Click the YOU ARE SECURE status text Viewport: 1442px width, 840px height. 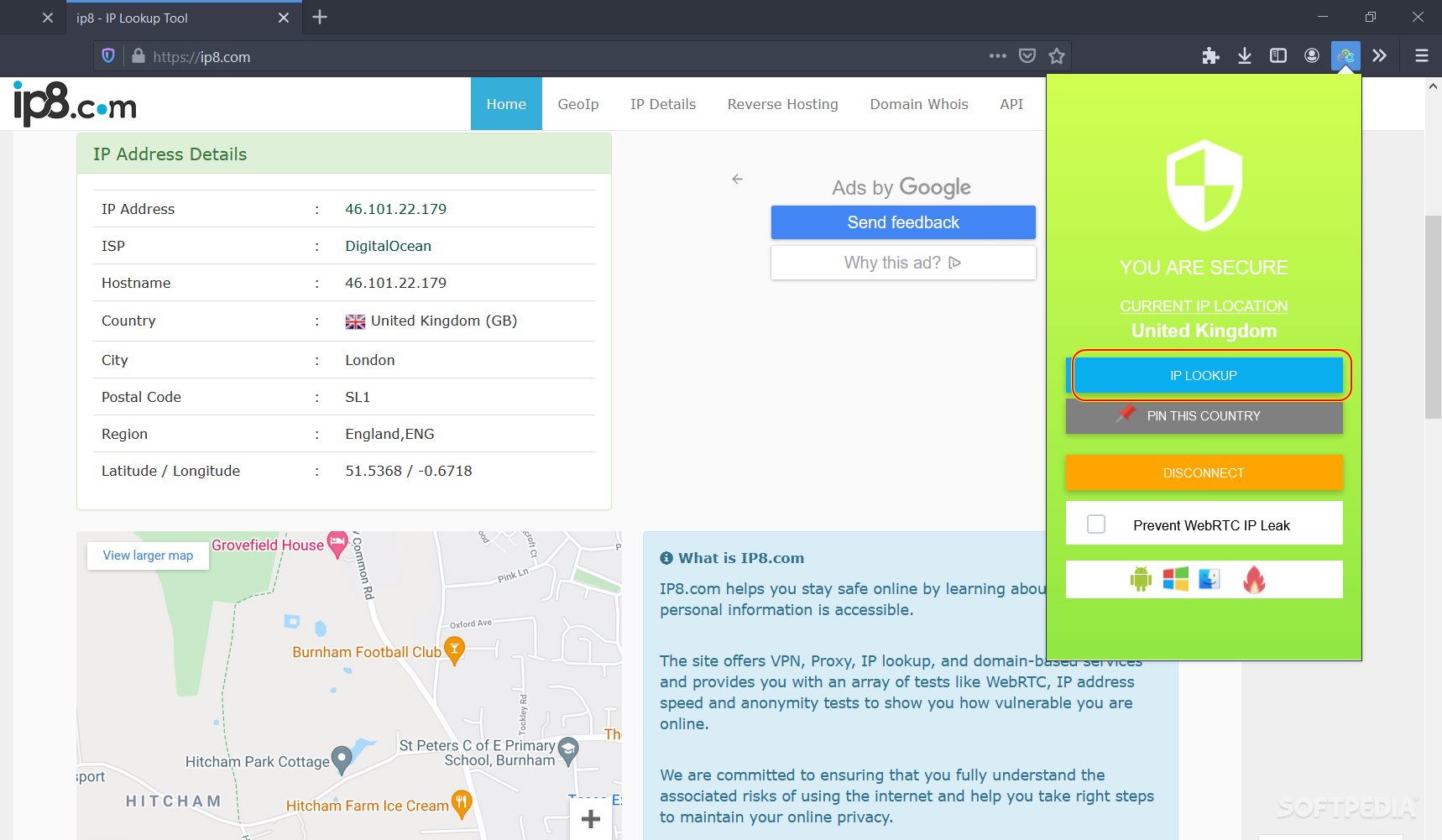pyautogui.click(x=1204, y=268)
